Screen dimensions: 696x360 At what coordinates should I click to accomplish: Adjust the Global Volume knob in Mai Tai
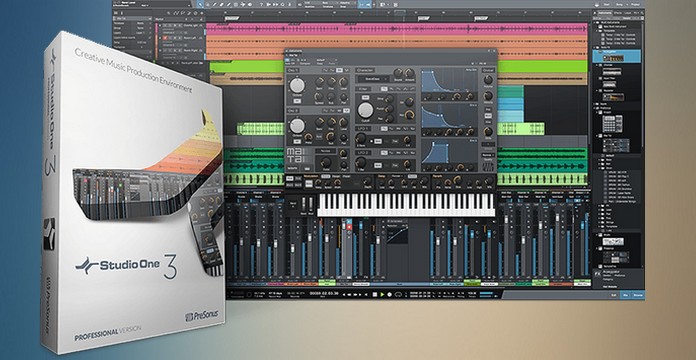[x=488, y=81]
